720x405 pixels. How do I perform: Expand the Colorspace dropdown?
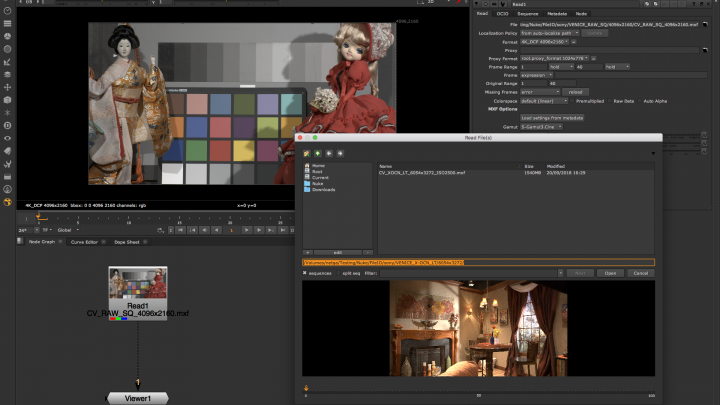[545, 100]
